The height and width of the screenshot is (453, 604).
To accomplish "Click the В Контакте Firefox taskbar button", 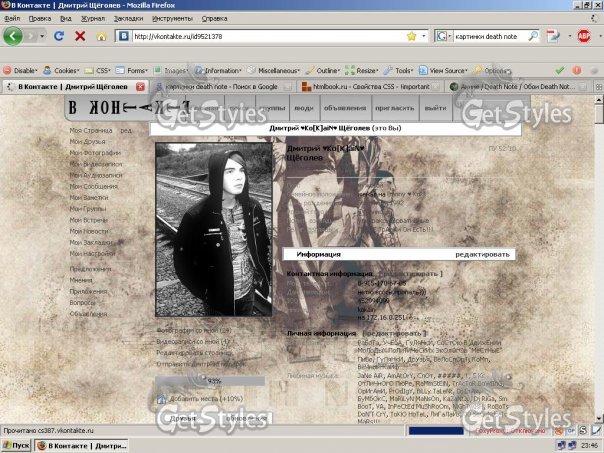I will pos(81,446).
